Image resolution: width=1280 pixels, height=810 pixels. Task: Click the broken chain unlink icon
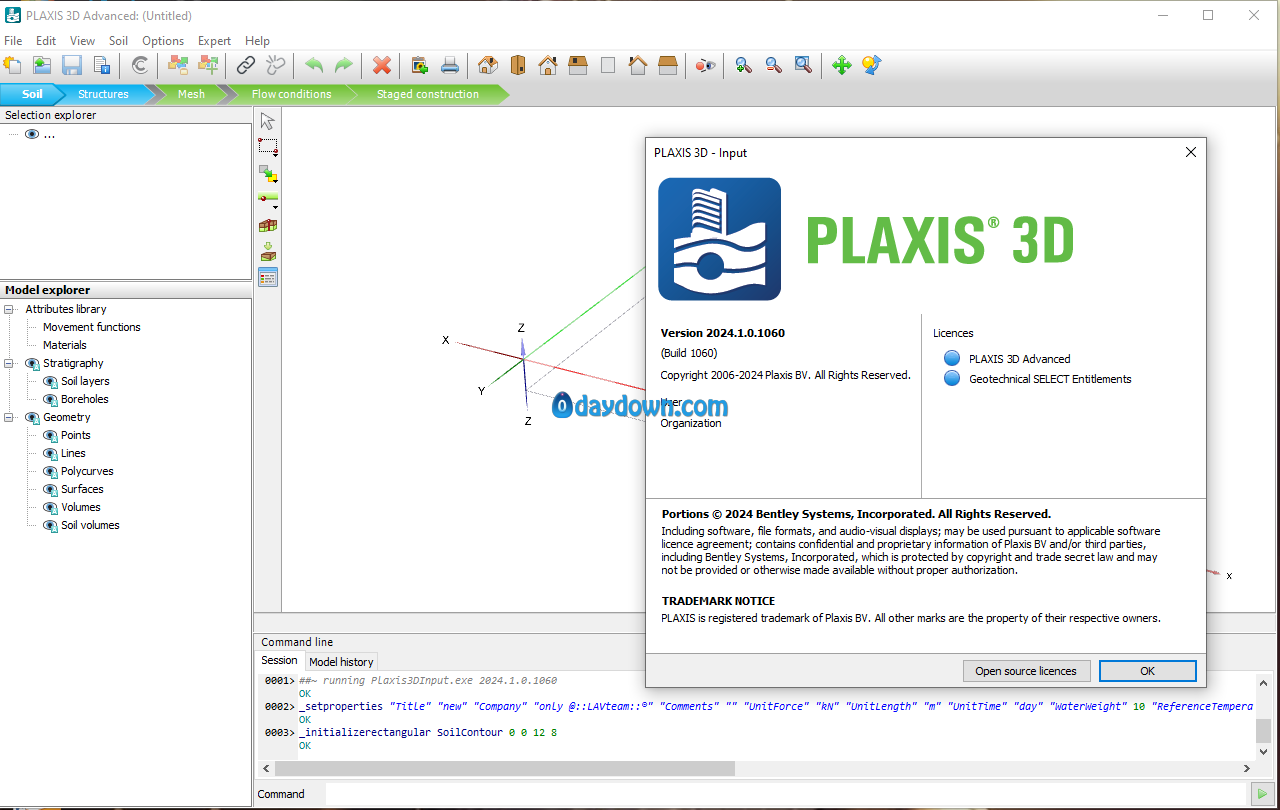pos(276,65)
